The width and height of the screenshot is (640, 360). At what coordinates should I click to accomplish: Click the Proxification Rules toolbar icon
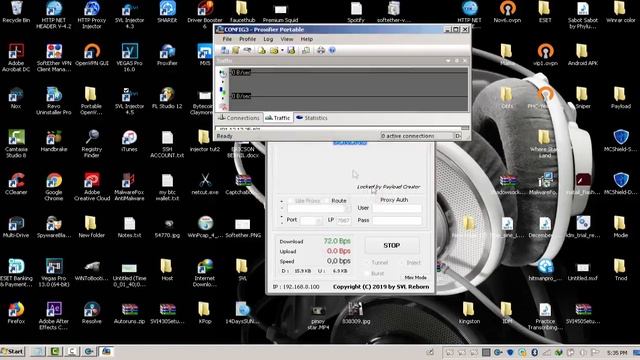click(x=236, y=50)
